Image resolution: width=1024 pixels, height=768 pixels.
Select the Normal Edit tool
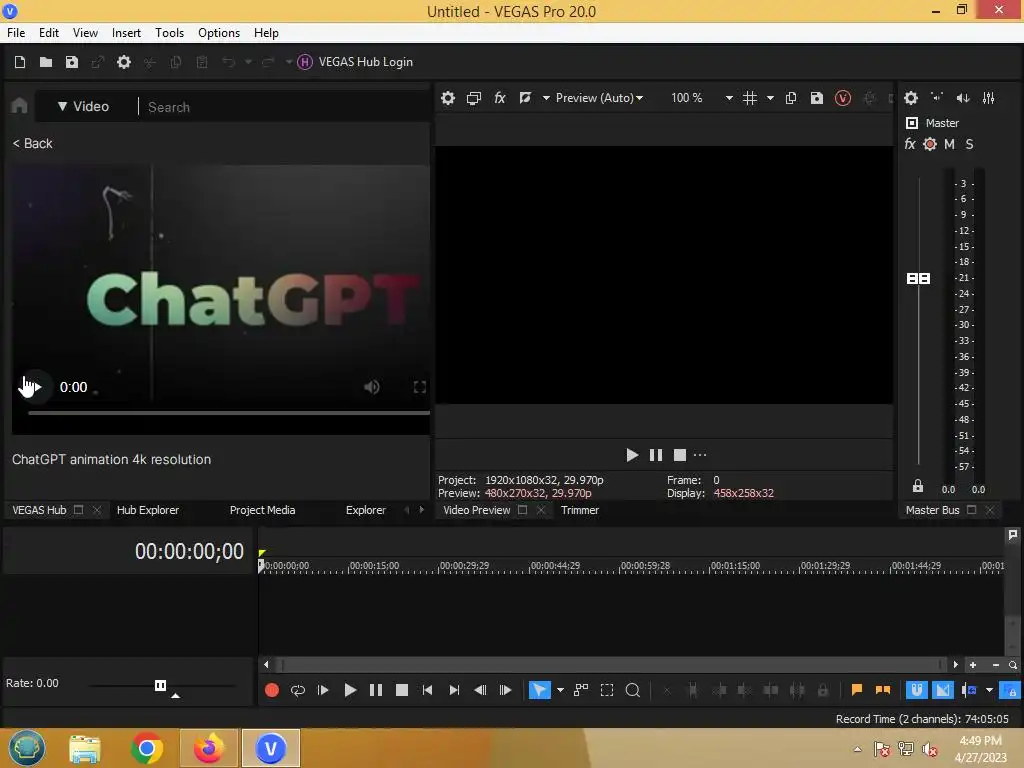pyautogui.click(x=539, y=690)
